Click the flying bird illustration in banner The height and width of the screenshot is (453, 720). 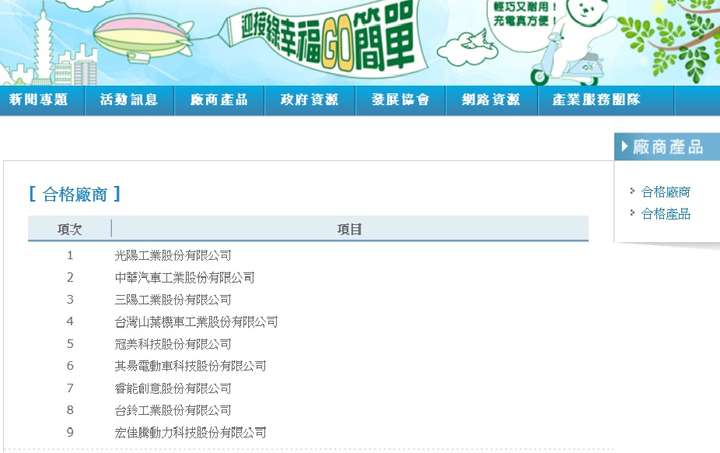(479, 39)
